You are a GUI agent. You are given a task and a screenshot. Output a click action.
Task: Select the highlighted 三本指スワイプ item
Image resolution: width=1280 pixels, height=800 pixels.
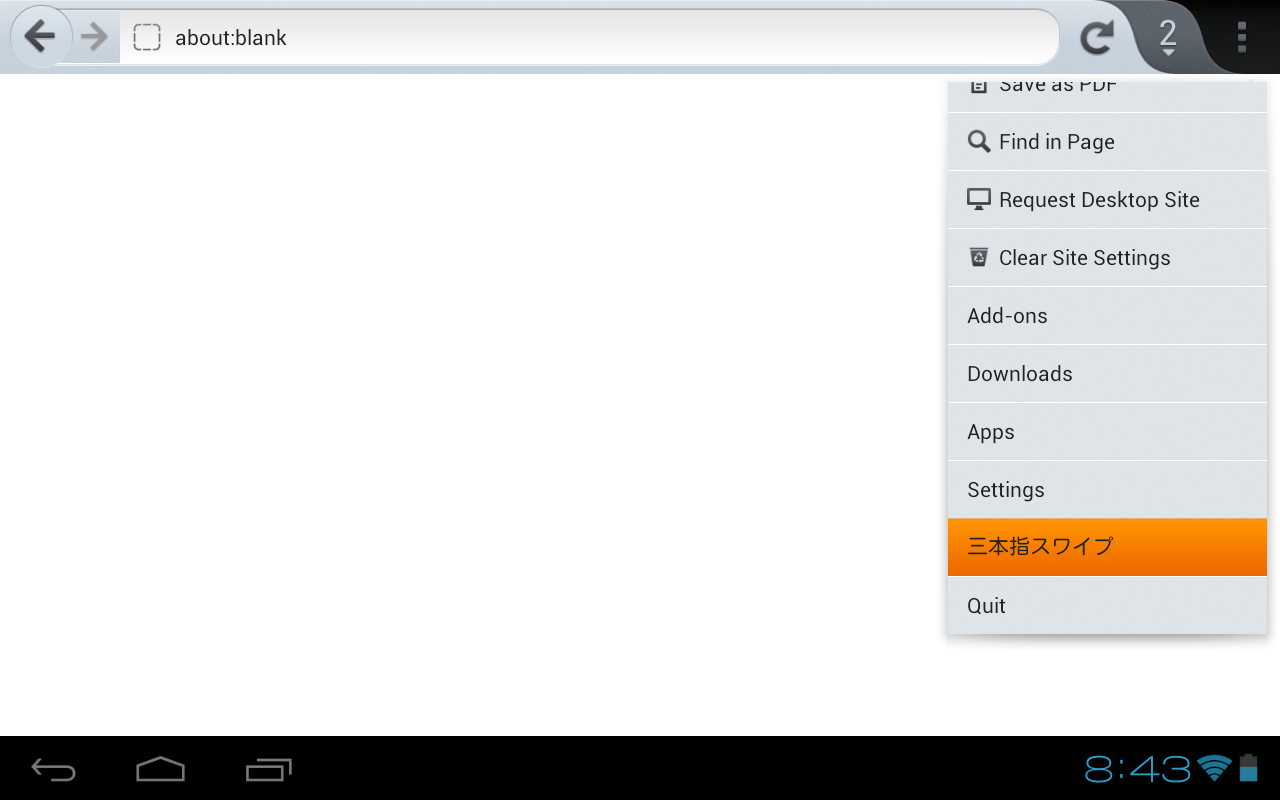coord(1107,547)
